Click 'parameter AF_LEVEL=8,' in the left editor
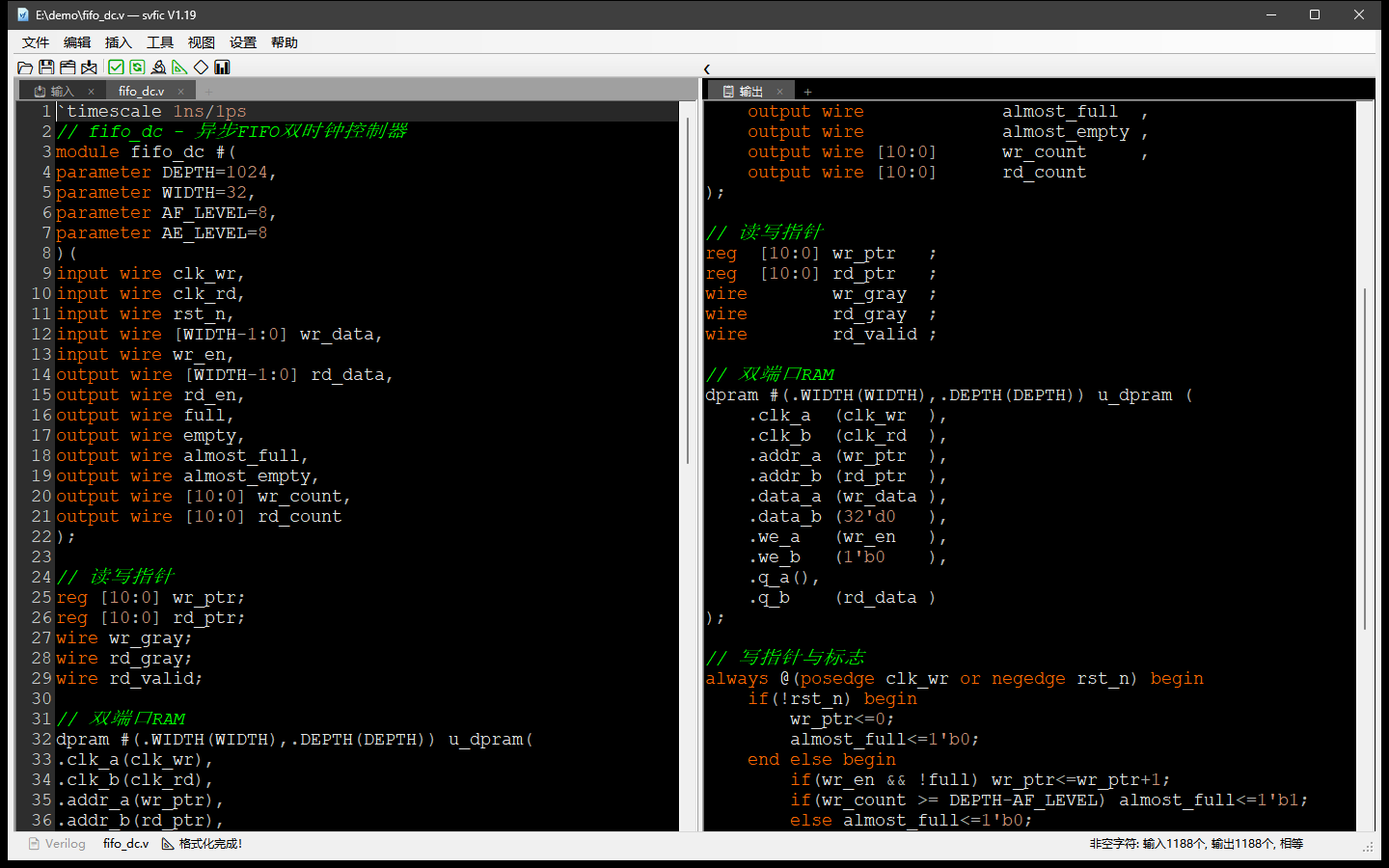The image size is (1389, 868). coord(167,213)
